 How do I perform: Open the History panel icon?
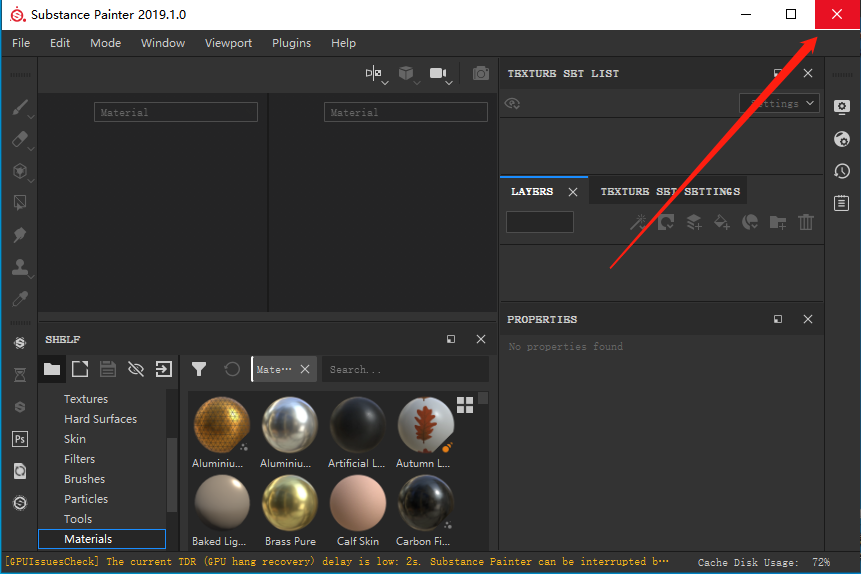[842, 171]
